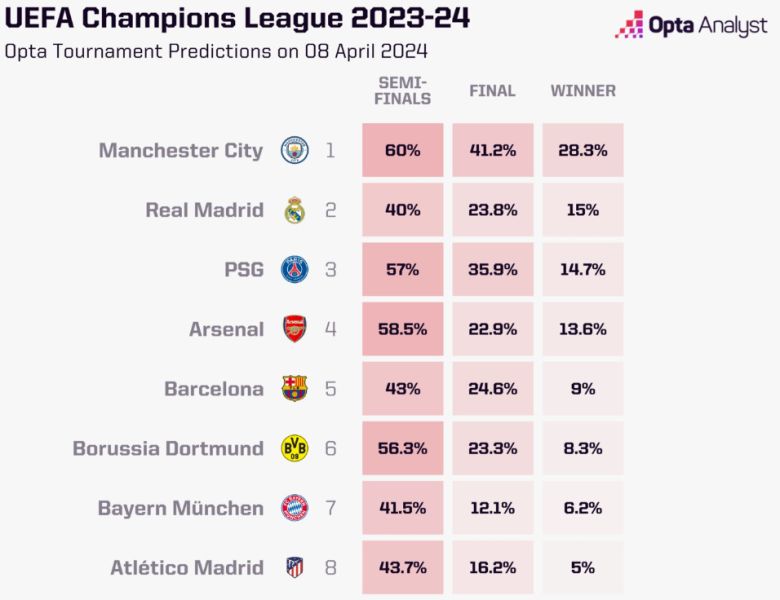Click the Borussia Dortmund BVB logo
780x600 pixels.
294,448
